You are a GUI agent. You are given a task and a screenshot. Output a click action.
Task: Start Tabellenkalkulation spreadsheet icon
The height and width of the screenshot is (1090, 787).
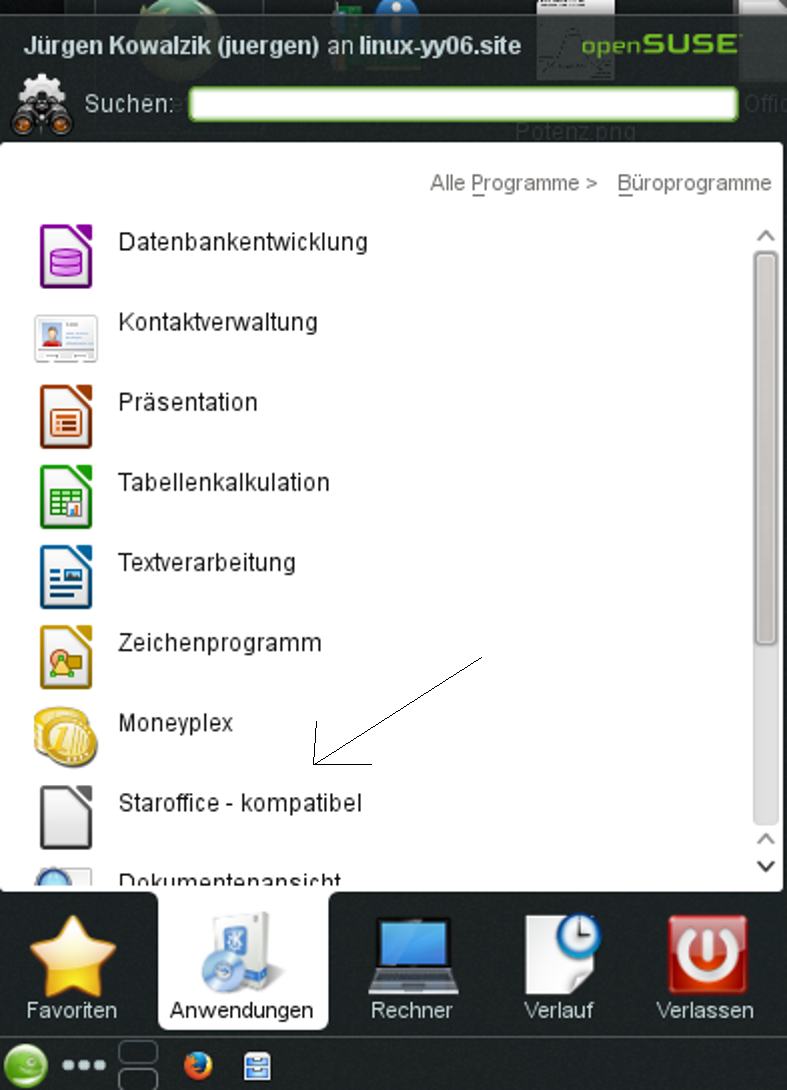[x=66, y=496]
